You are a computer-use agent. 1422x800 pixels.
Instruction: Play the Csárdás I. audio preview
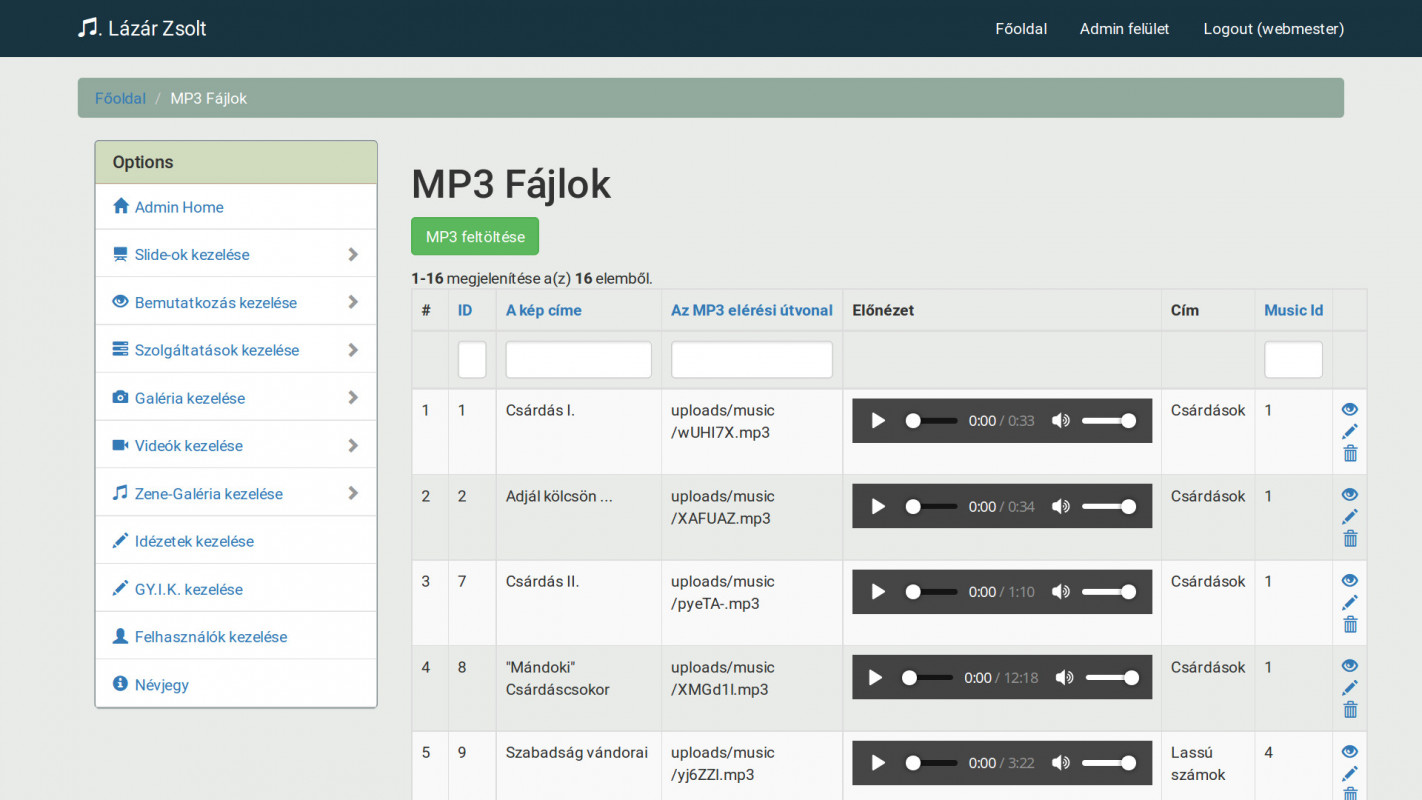878,421
